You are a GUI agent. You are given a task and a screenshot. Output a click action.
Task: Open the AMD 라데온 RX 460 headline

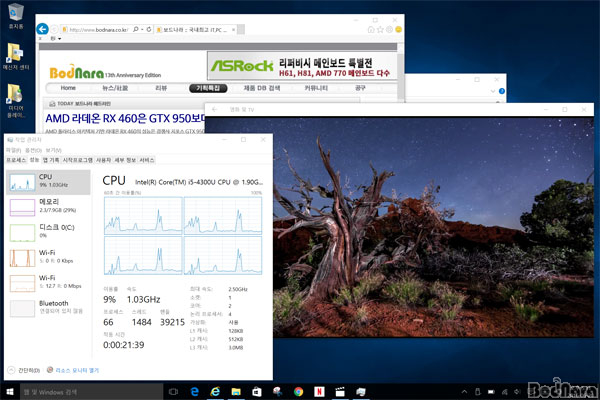[x=125, y=118]
